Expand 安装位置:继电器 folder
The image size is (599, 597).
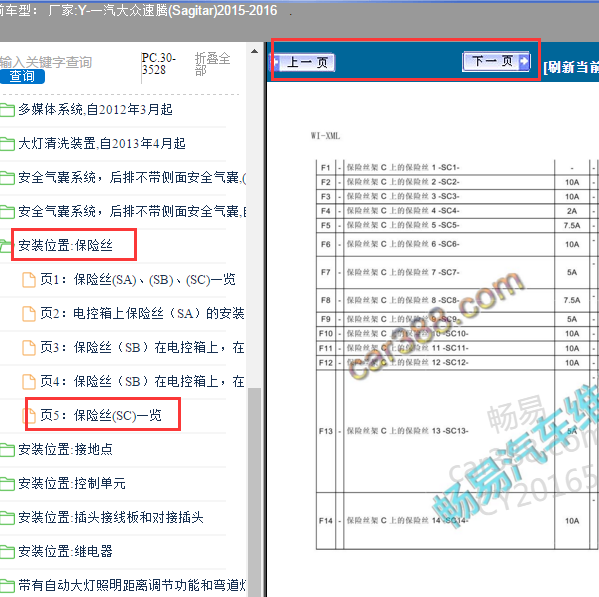(x=65, y=551)
